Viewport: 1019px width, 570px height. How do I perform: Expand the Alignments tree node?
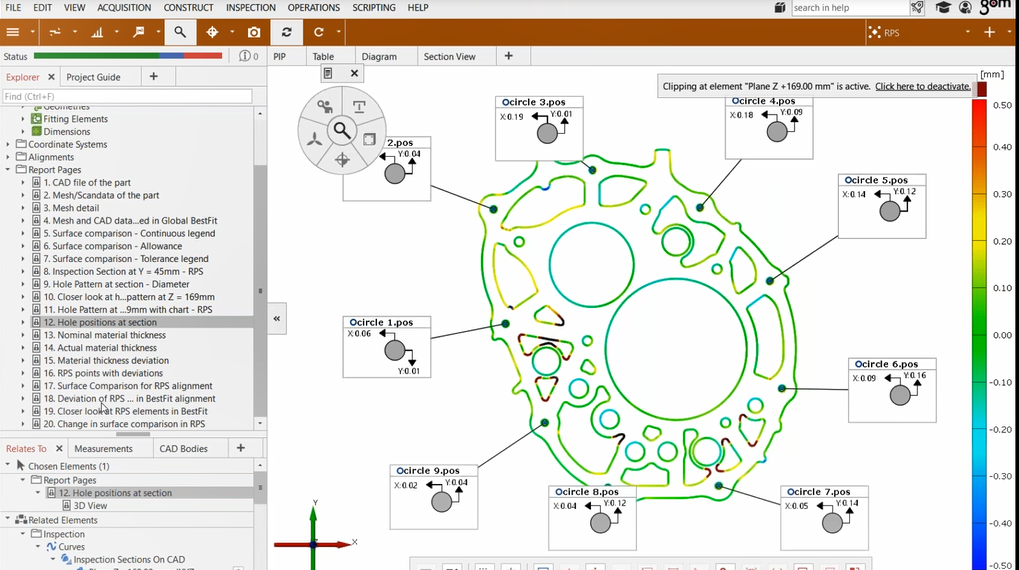tap(9, 157)
